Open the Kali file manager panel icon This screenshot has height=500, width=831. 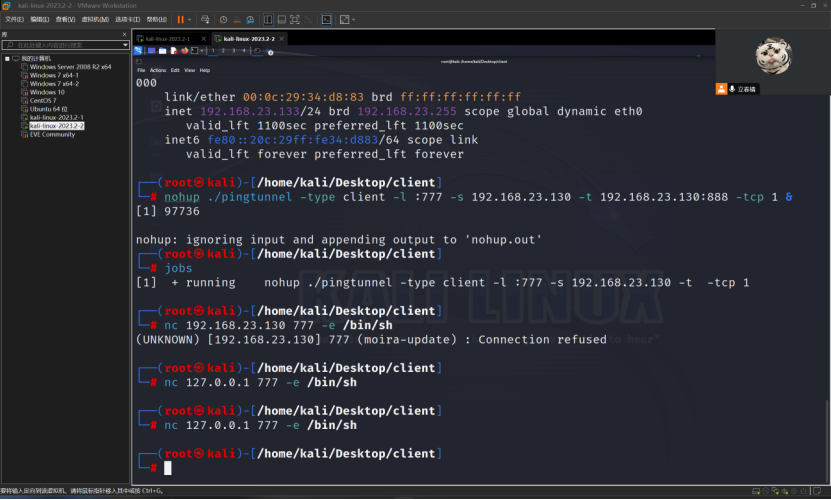tap(162, 51)
